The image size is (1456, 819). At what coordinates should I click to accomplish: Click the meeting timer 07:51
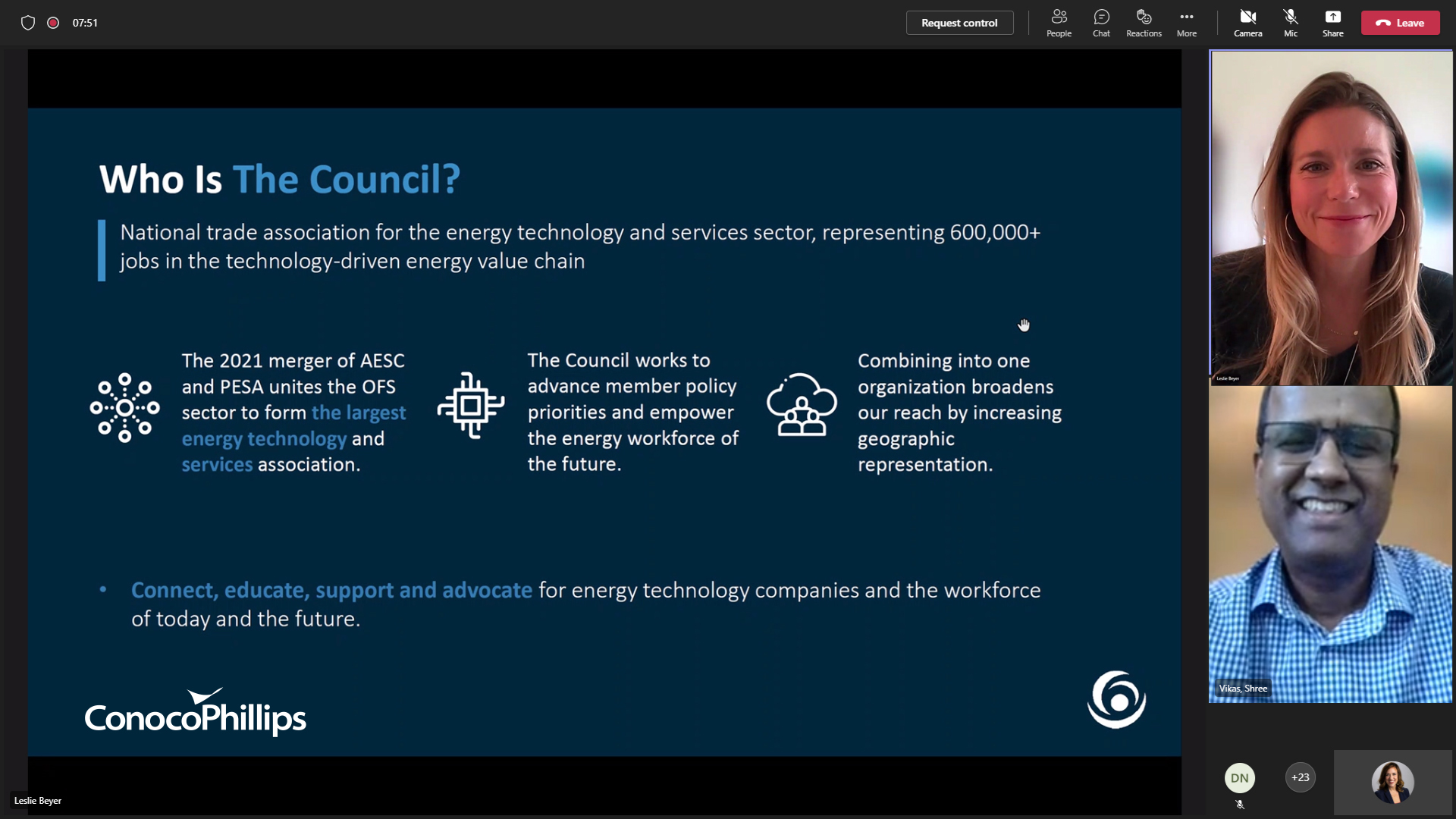pos(85,23)
